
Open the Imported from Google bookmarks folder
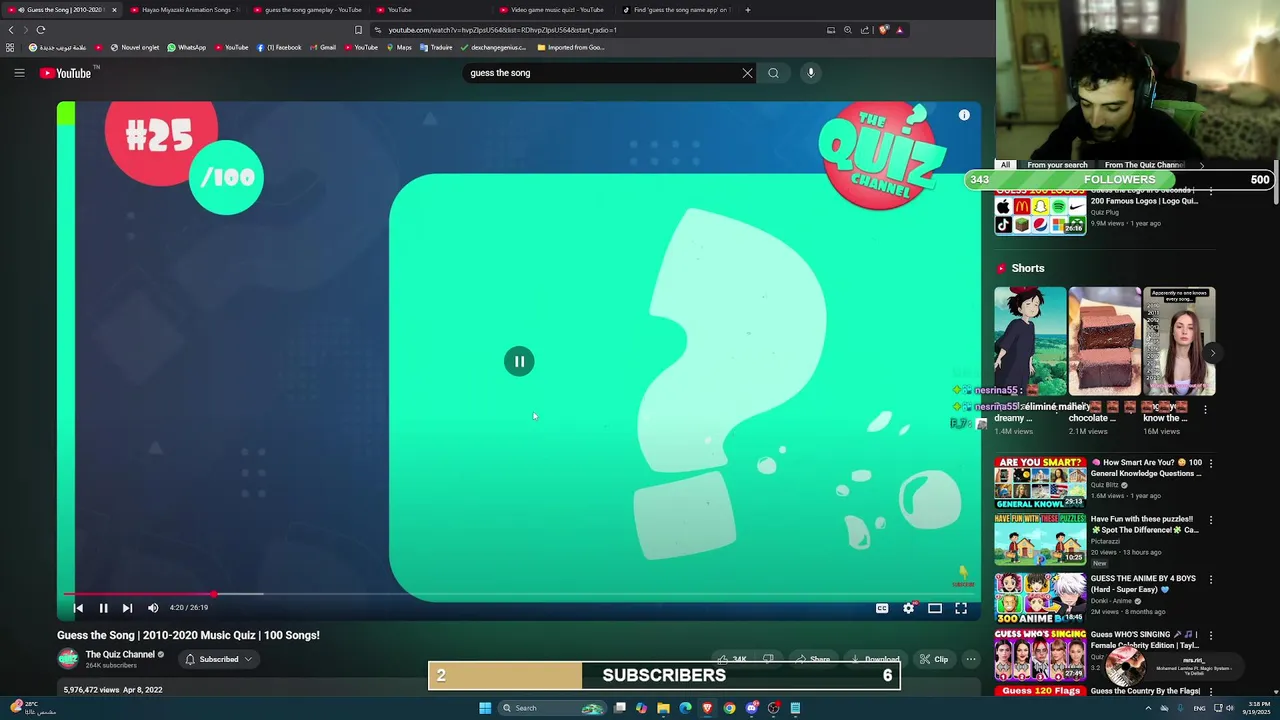click(x=571, y=47)
